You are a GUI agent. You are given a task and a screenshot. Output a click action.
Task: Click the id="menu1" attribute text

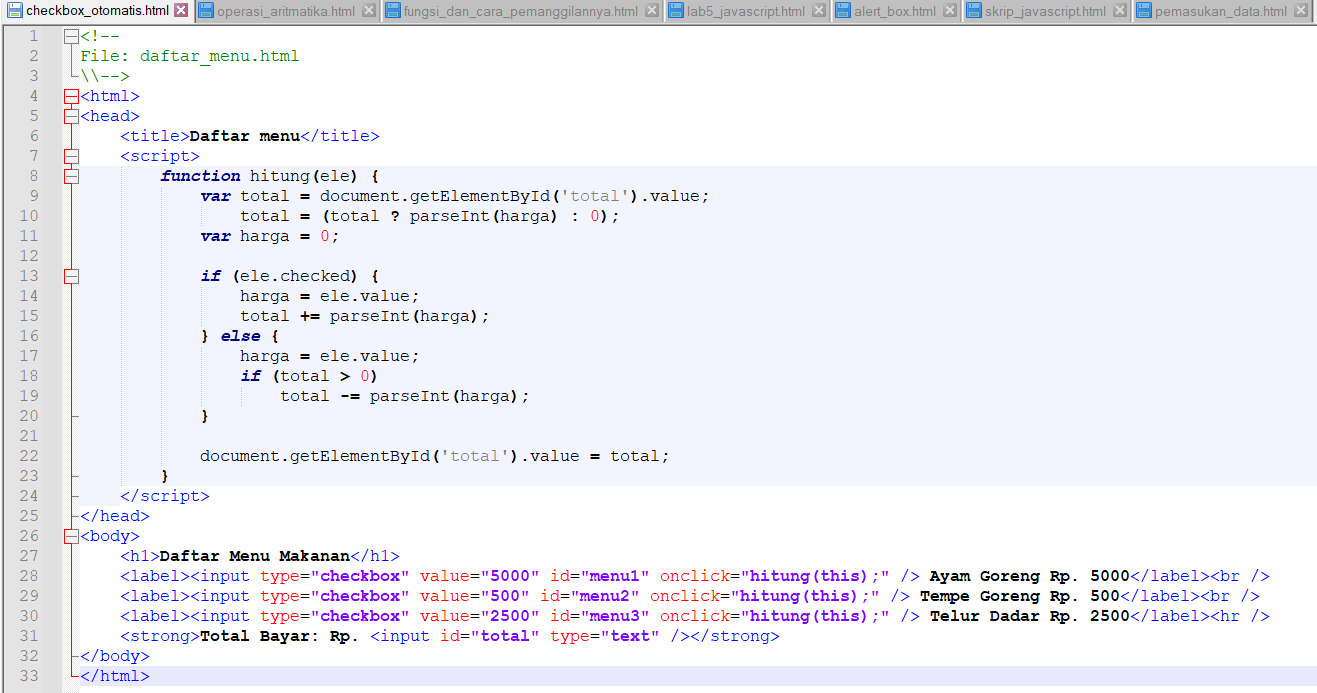coord(600,576)
